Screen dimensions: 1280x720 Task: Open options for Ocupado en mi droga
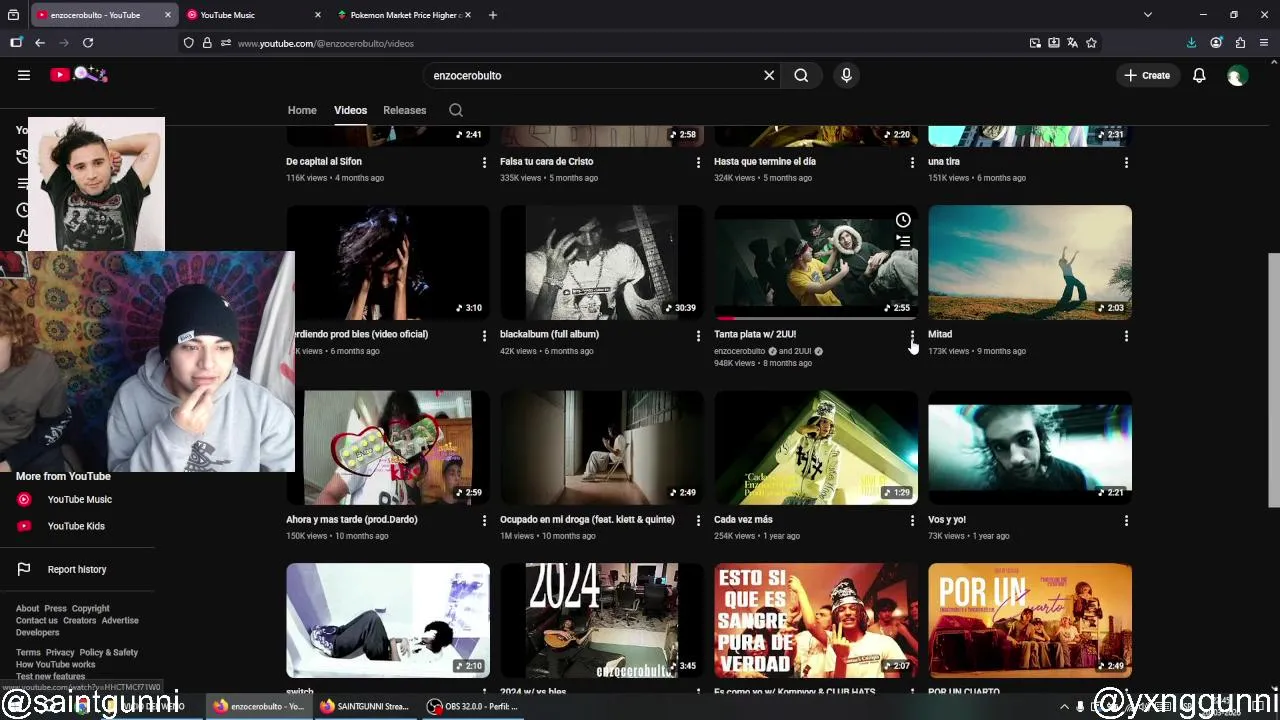coord(698,521)
